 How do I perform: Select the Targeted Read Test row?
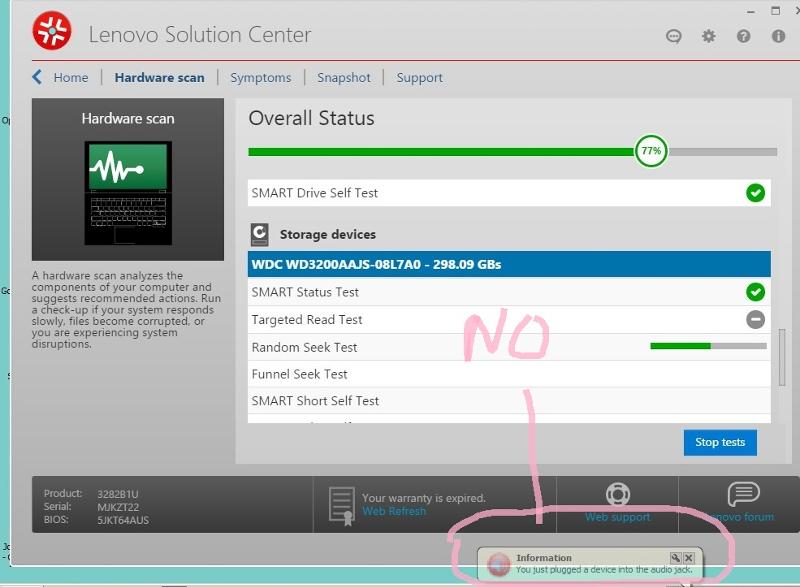(509, 320)
